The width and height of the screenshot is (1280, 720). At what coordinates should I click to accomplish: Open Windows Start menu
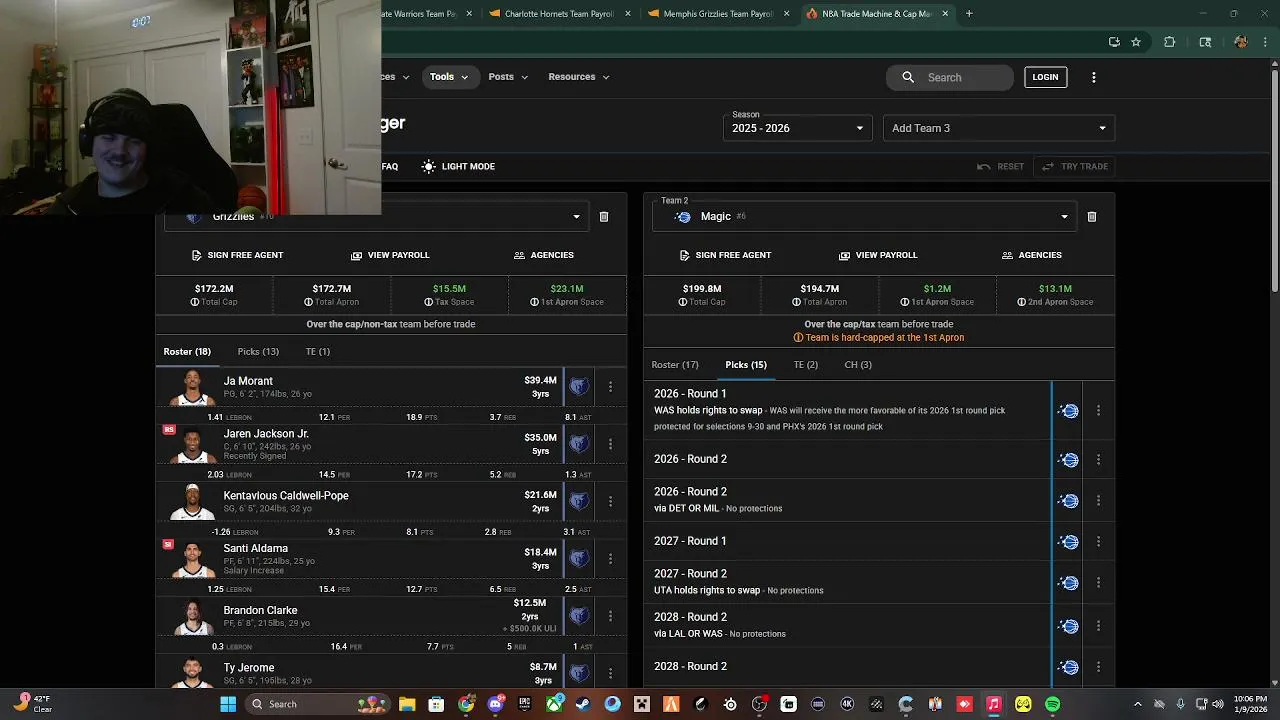click(228, 704)
